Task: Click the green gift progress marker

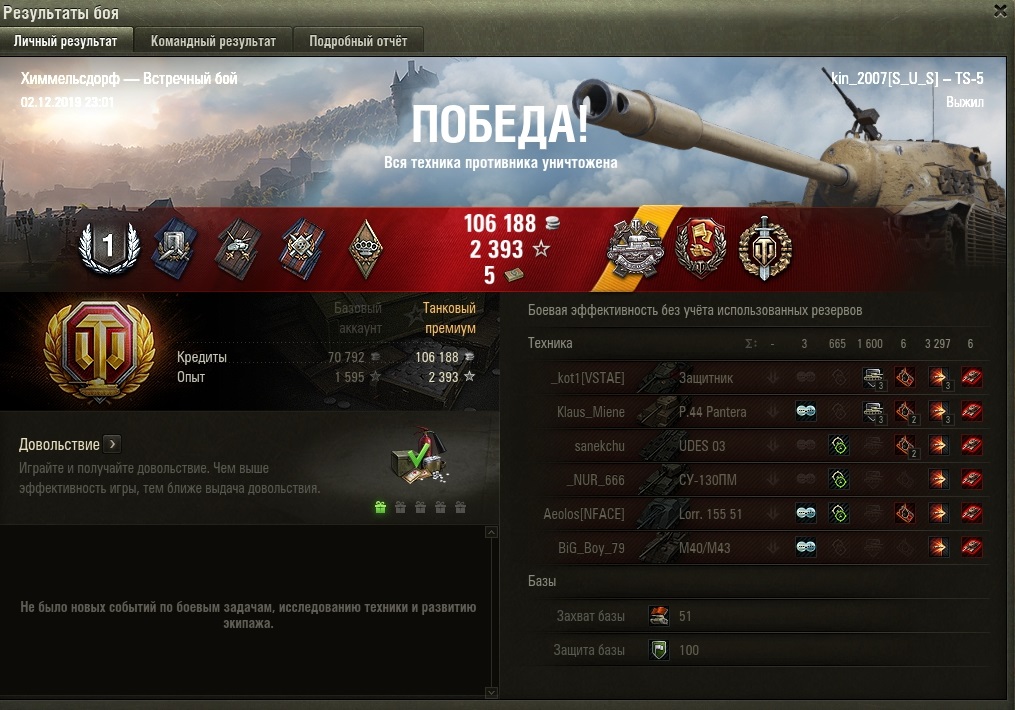Action: [380, 507]
